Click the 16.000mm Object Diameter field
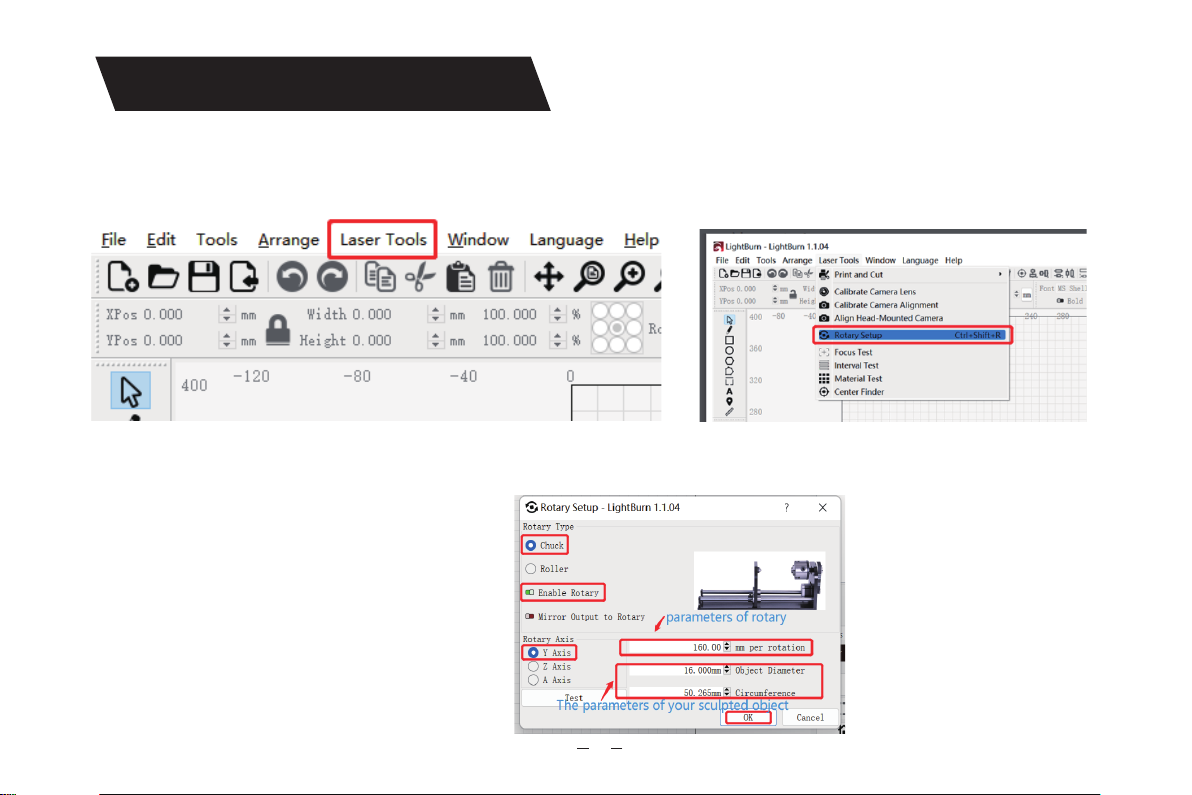 coord(675,670)
